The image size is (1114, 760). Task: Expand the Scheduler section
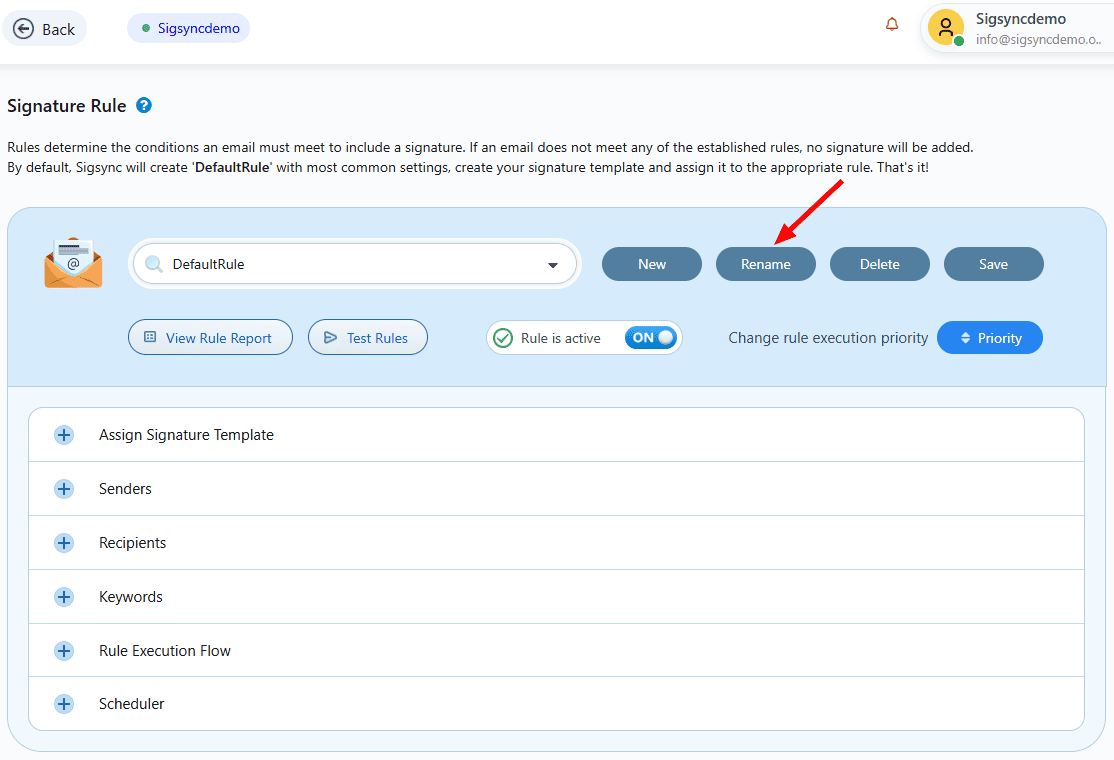point(64,704)
